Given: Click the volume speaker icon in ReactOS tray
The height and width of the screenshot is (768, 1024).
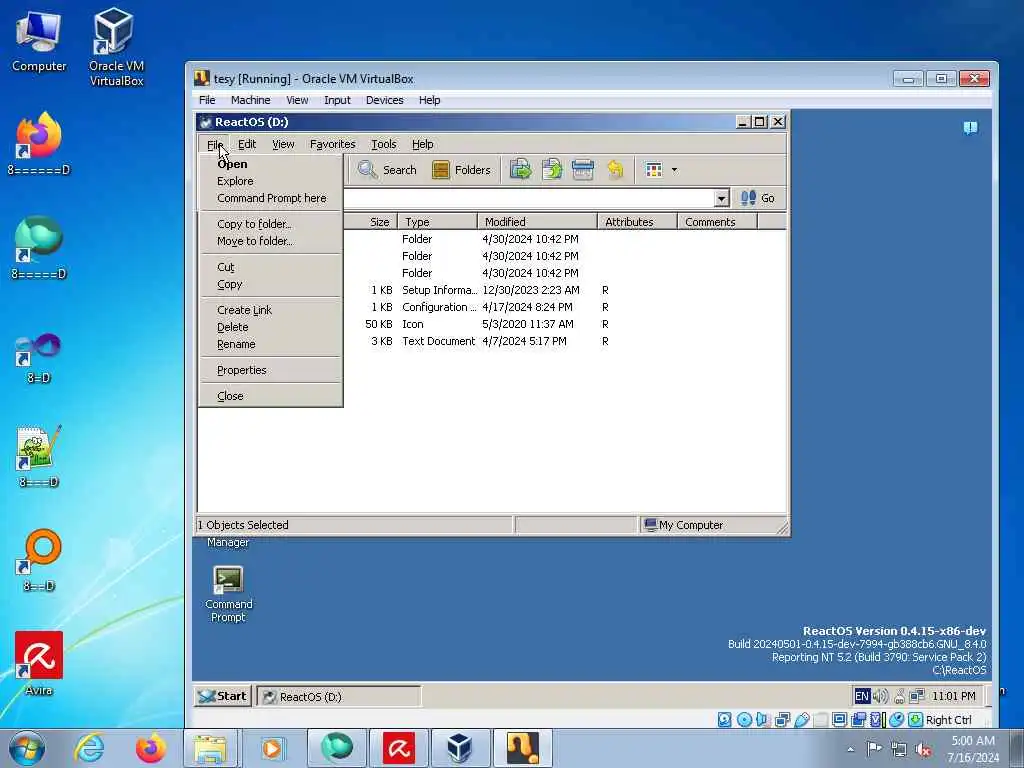Looking at the screenshot, I should click(x=880, y=696).
